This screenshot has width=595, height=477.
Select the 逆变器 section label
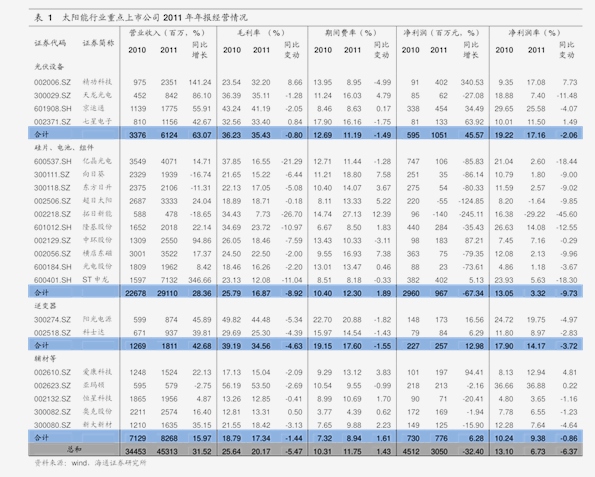[x=45, y=306]
